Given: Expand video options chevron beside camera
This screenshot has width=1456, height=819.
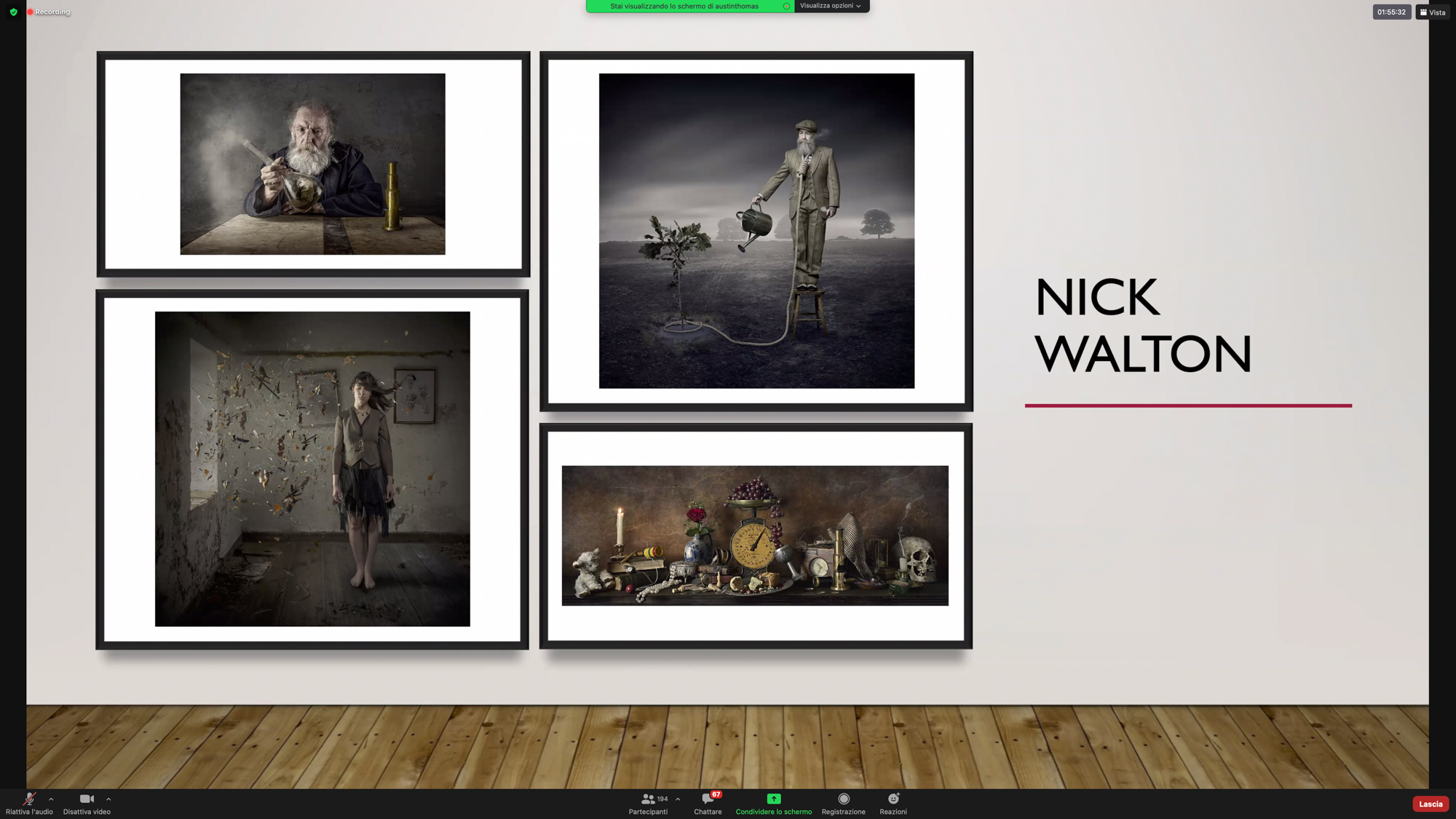Looking at the screenshot, I should coord(108,799).
